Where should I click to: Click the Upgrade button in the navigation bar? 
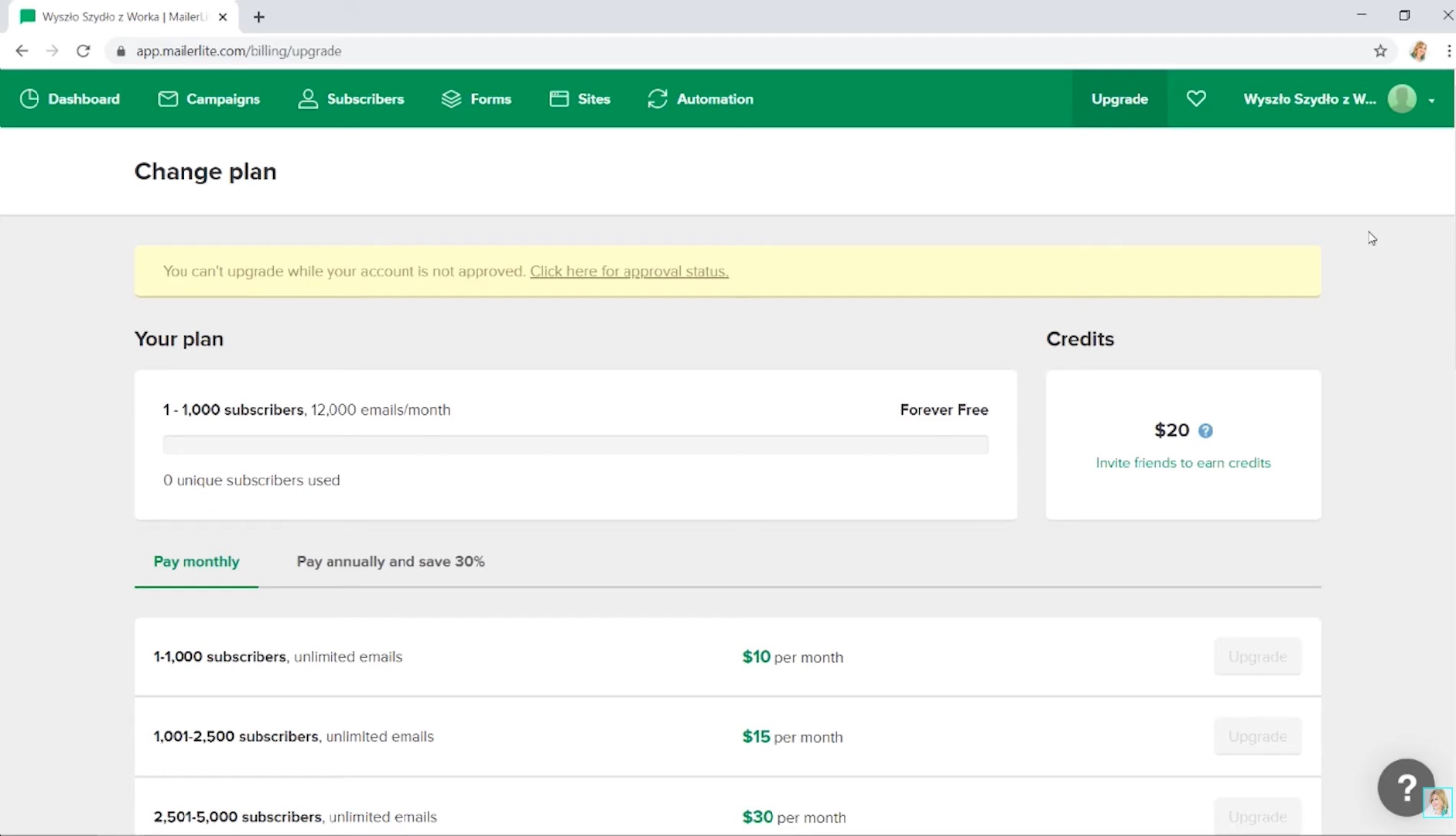(1119, 99)
